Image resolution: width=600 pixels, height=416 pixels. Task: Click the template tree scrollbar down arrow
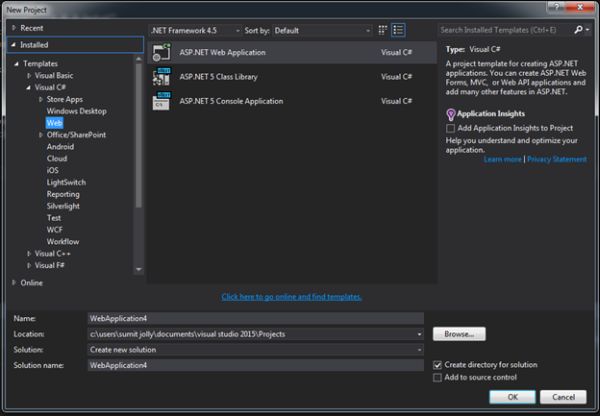coord(139,269)
